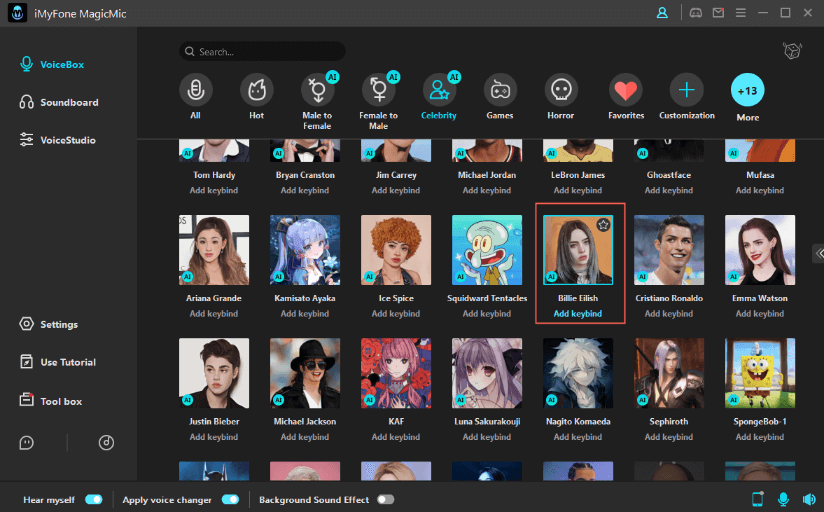The height and width of the screenshot is (512, 824).
Task: Add keybind for Emma Watson
Action: [x=760, y=313]
